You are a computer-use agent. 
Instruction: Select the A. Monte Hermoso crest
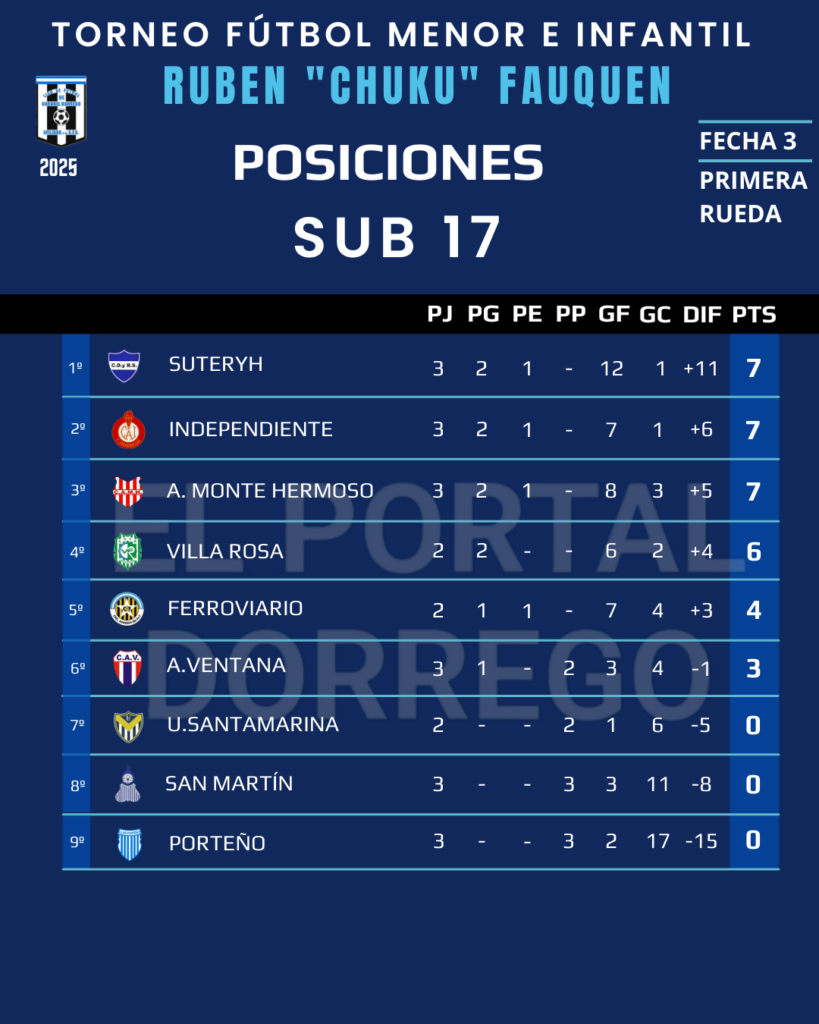point(128,490)
